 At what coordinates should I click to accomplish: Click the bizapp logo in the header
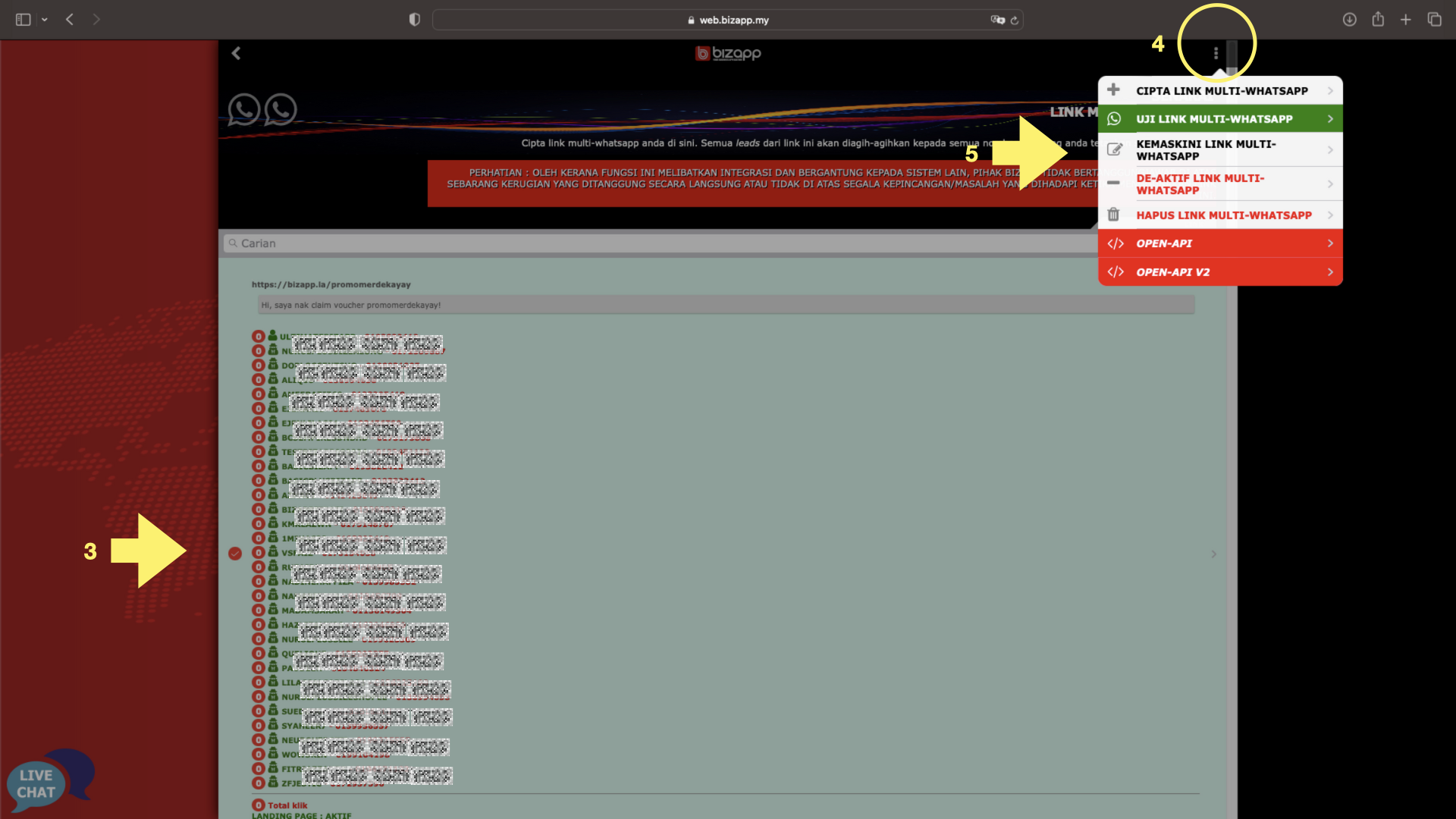(728, 53)
